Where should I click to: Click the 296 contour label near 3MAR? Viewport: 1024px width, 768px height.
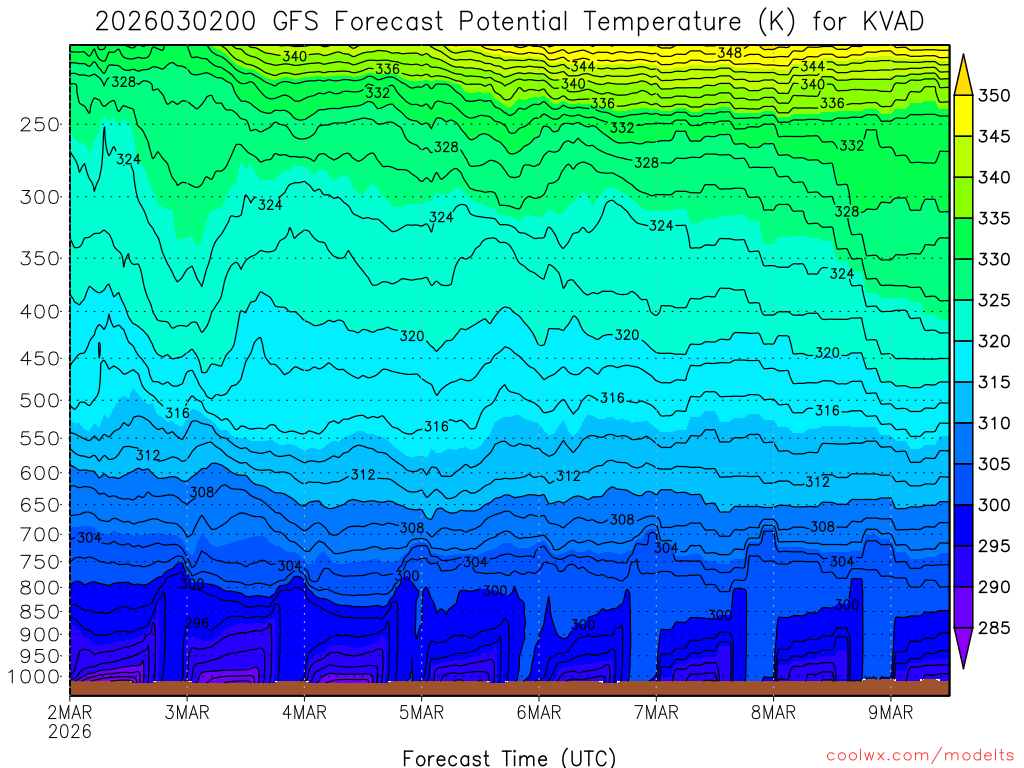click(197, 623)
